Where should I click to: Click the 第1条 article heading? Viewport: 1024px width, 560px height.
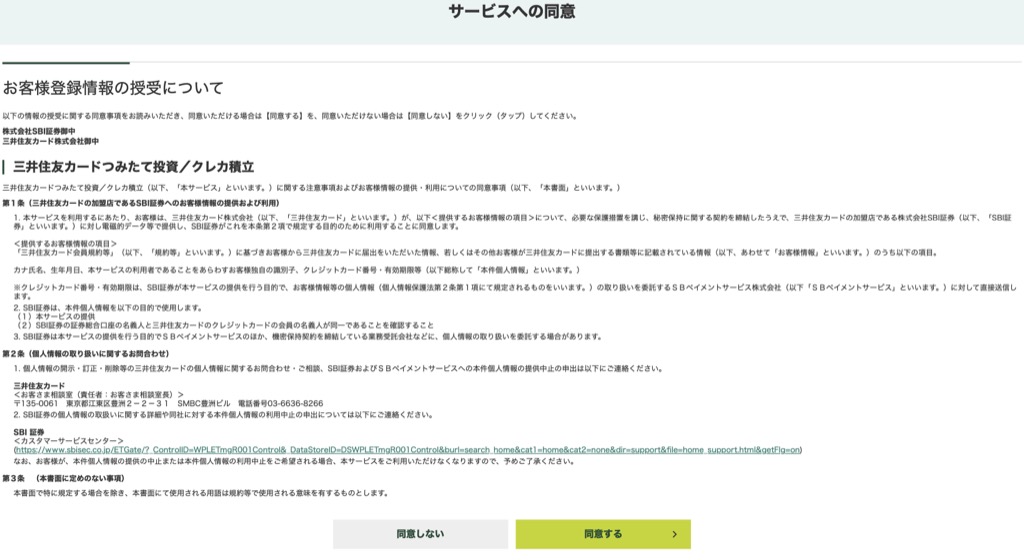pyautogui.click(x=140, y=203)
